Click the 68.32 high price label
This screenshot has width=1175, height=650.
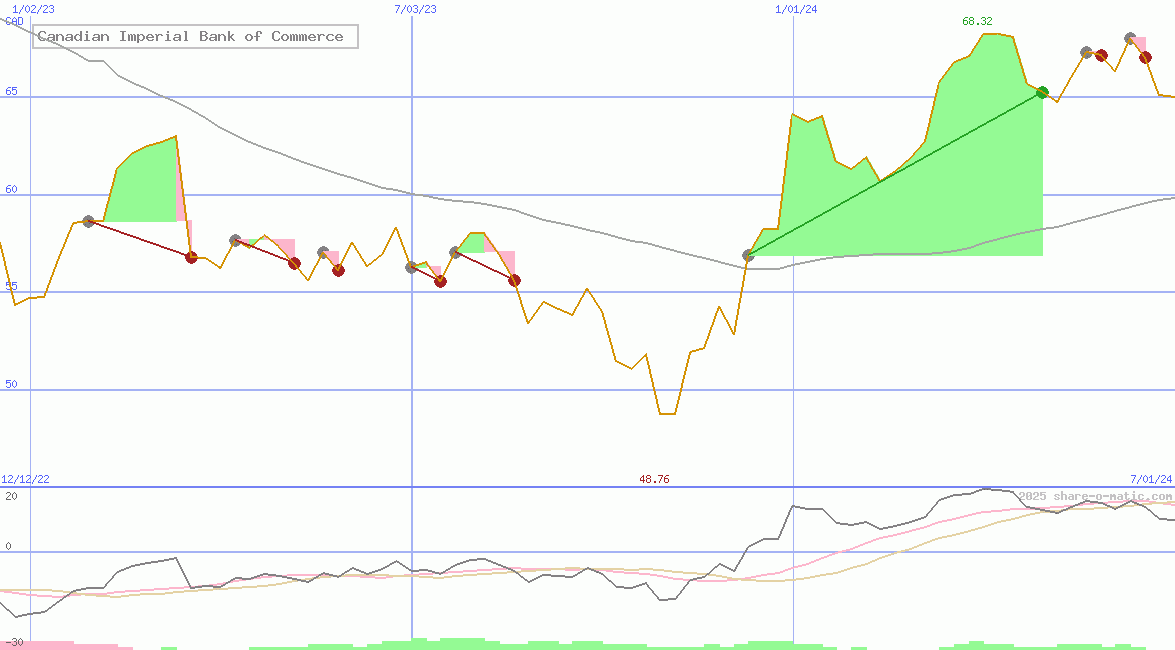pyautogui.click(x=977, y=21)
